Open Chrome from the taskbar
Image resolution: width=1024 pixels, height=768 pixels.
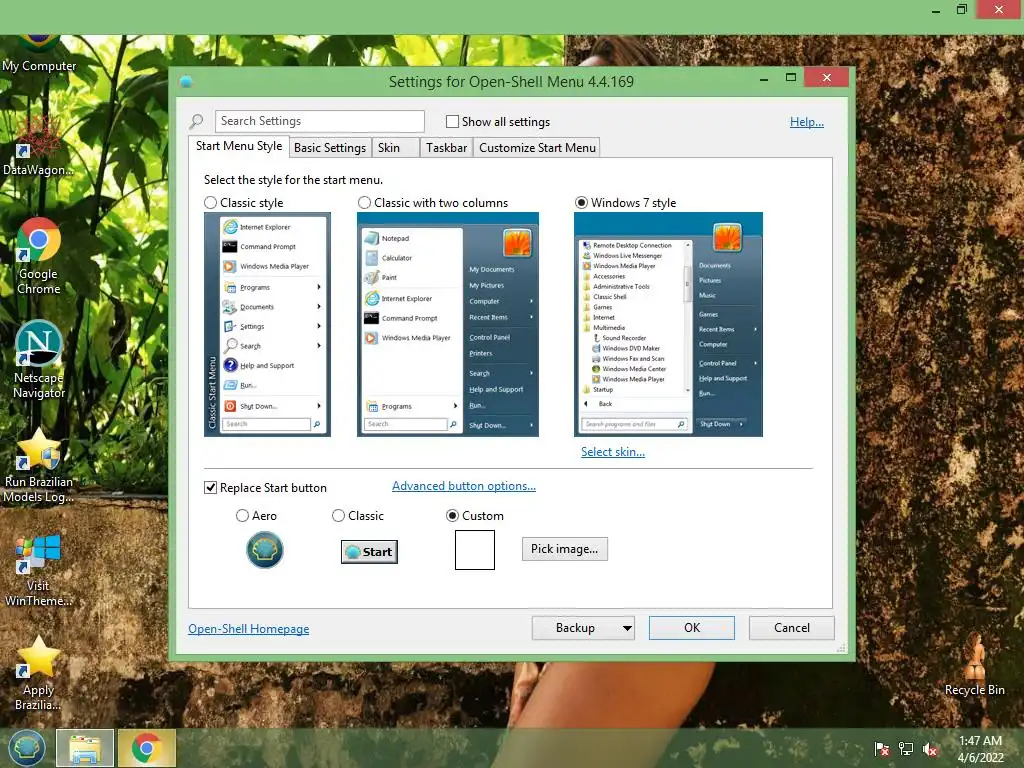tap(146, 748)
